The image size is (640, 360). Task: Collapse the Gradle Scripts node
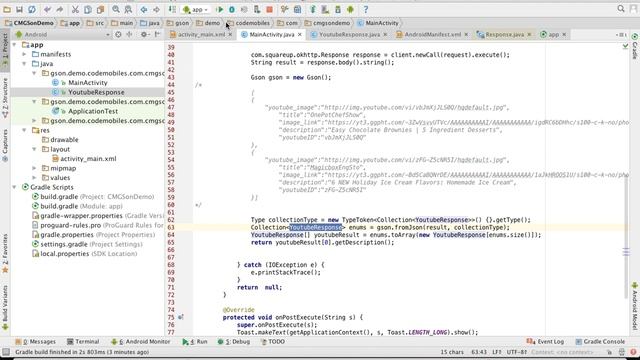pyautogui.click(x=15, y=187)
